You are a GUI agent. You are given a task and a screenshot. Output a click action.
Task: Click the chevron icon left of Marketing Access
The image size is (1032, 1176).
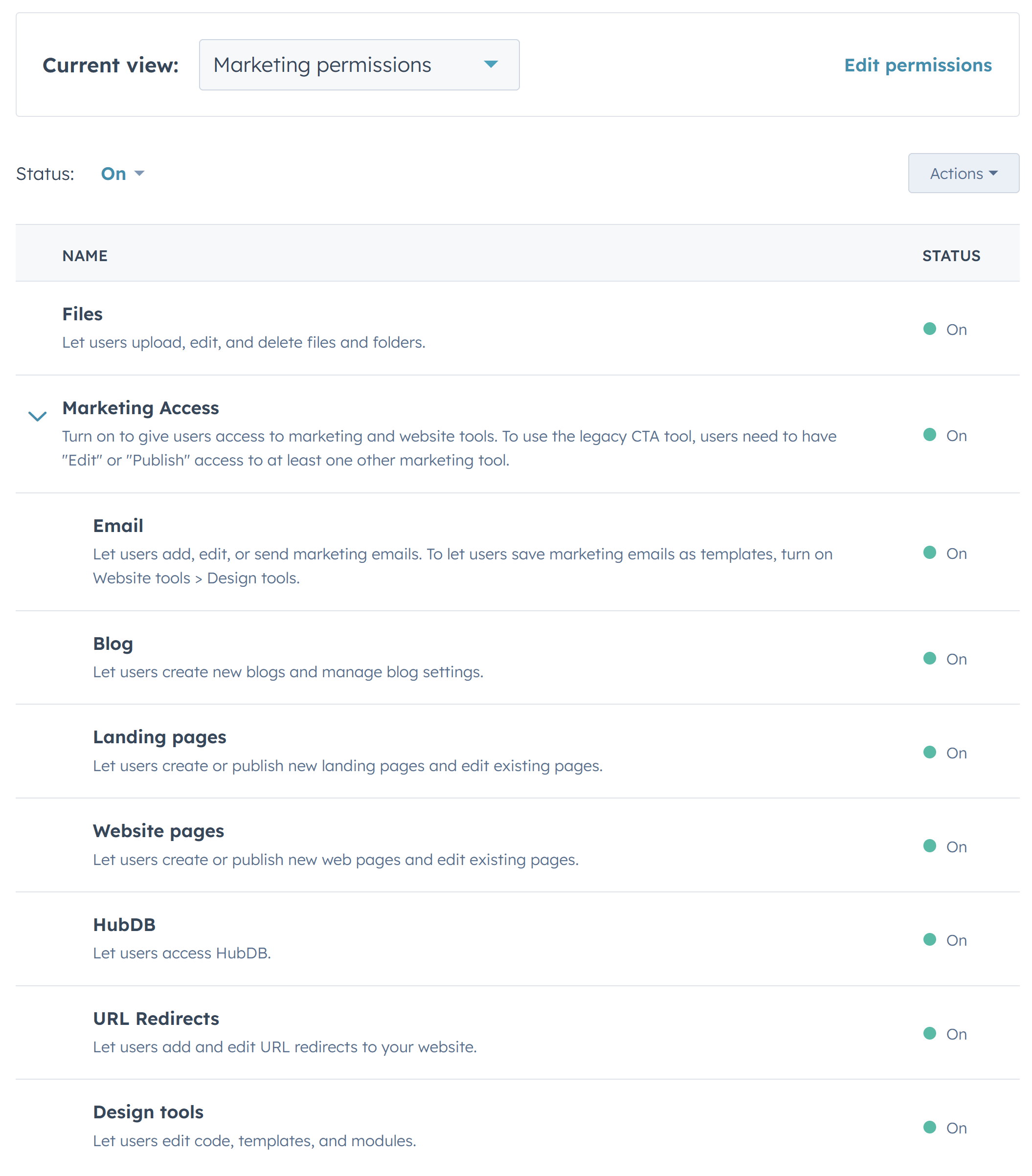coord(37,416)
